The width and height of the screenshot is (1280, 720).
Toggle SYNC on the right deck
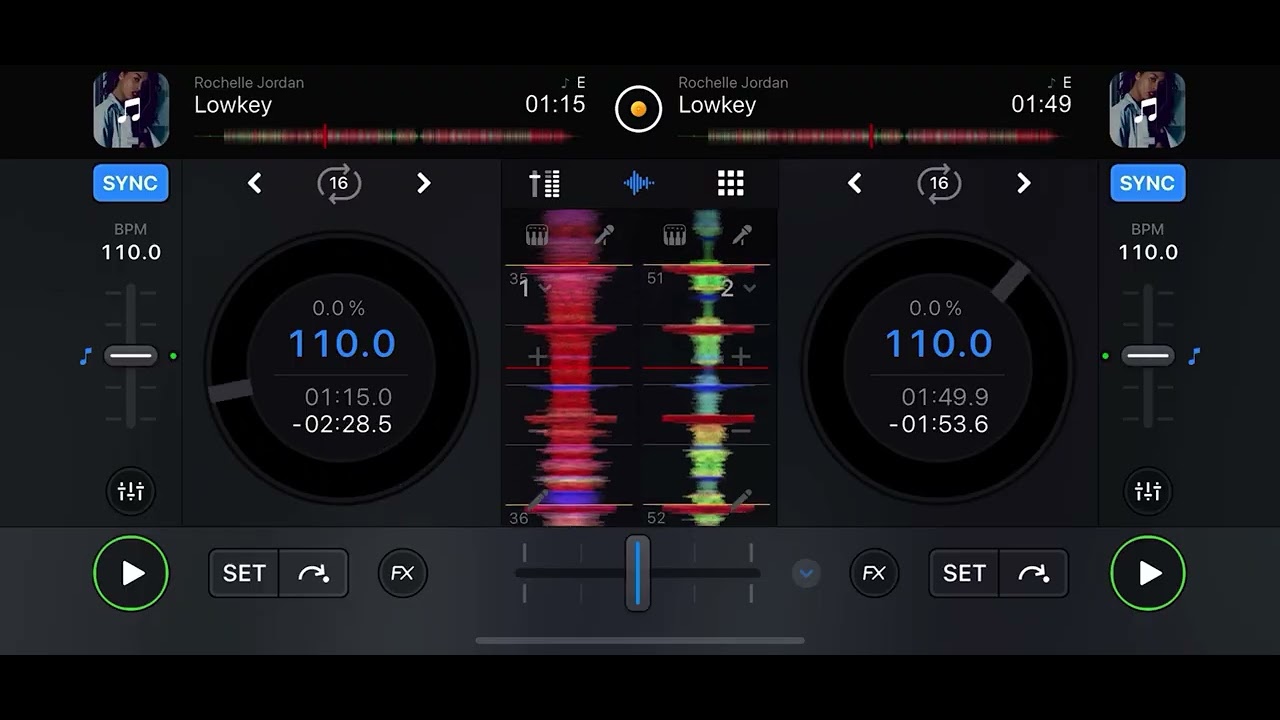1147,183
